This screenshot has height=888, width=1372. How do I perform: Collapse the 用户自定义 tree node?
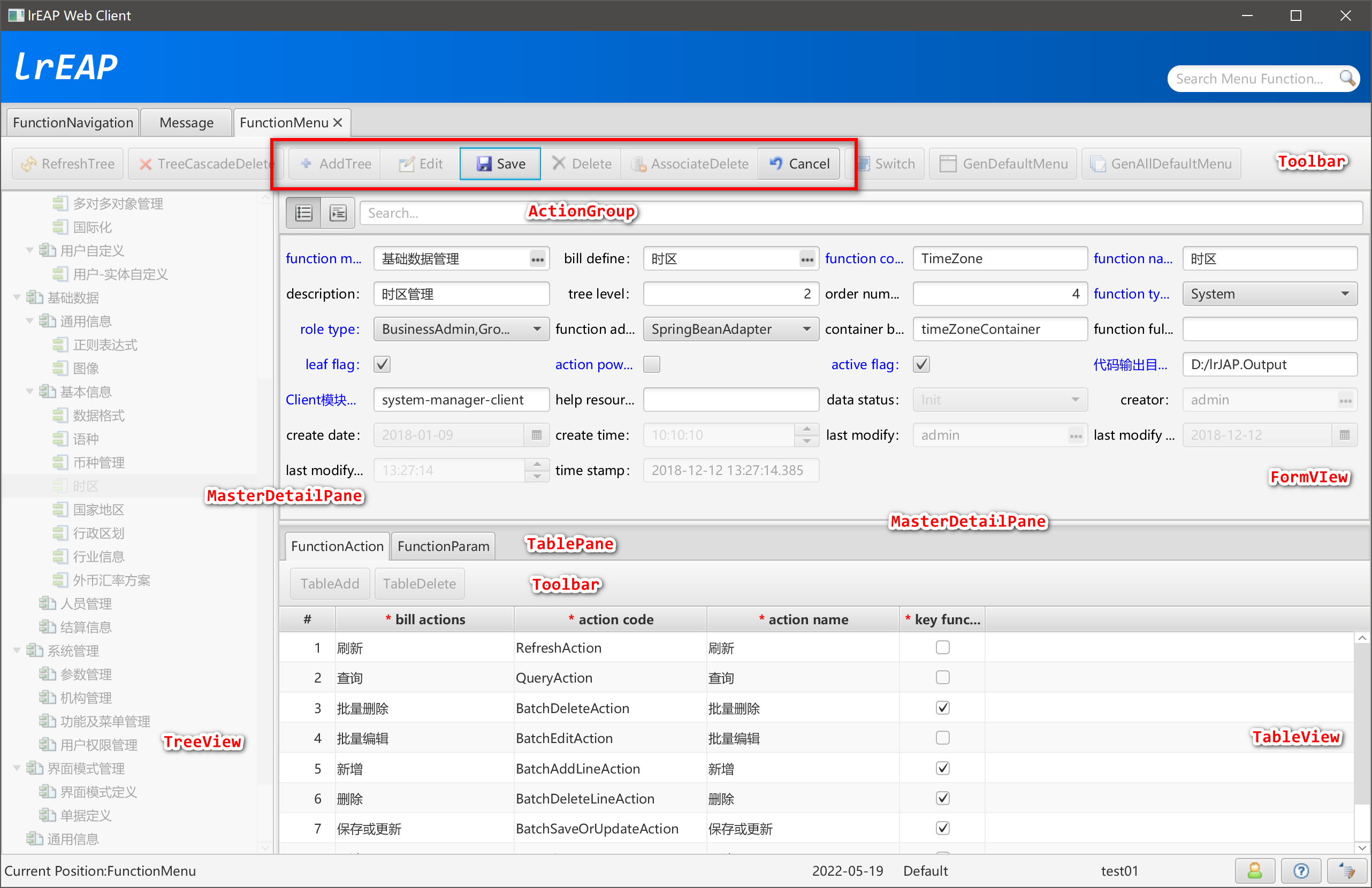[29, 250]
